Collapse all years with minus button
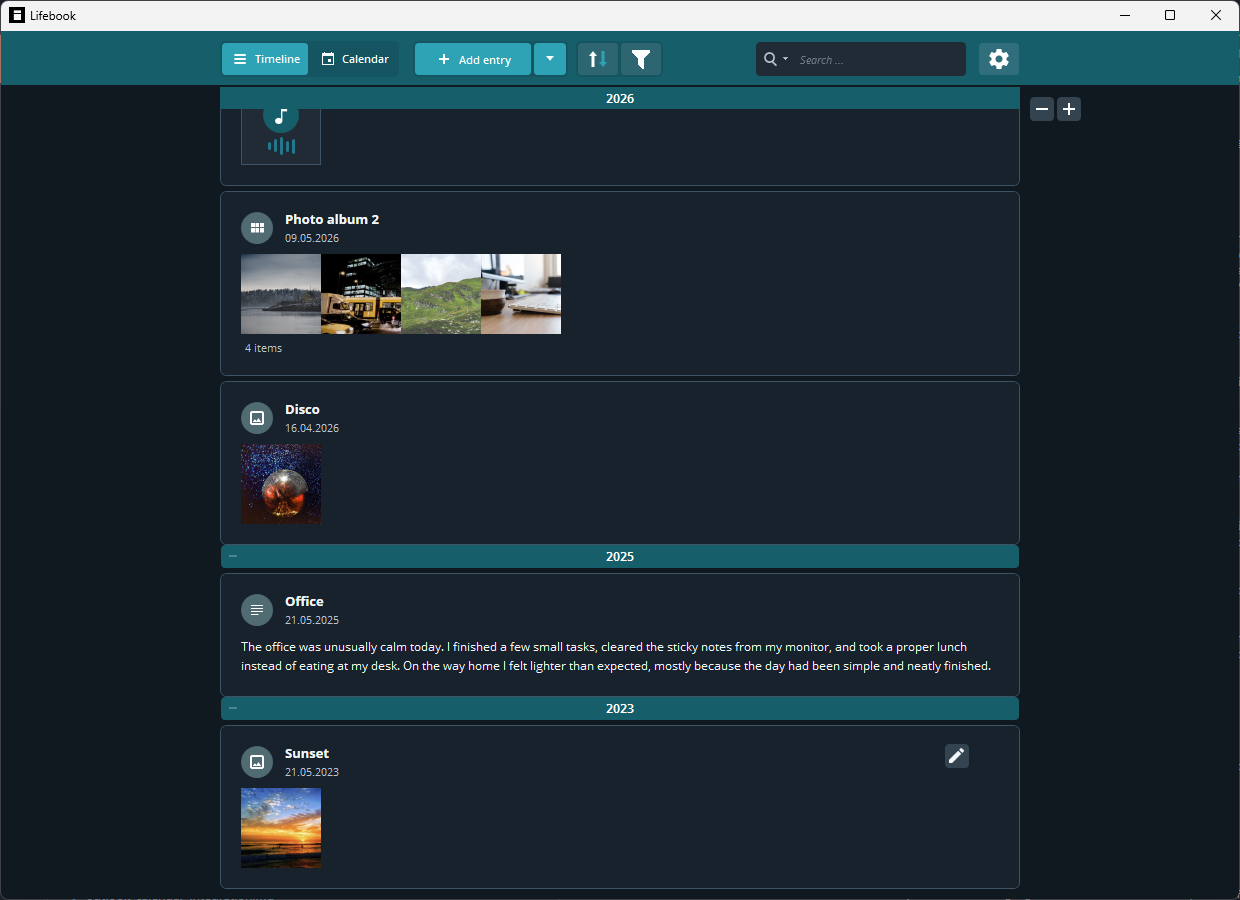Viewport: 1240px width, 900px height. [1042, 109]
